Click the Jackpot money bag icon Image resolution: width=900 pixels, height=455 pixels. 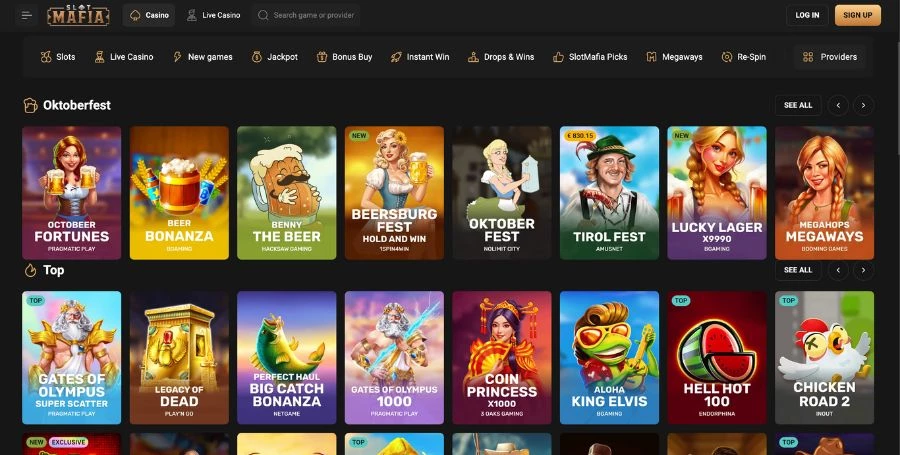257,57
